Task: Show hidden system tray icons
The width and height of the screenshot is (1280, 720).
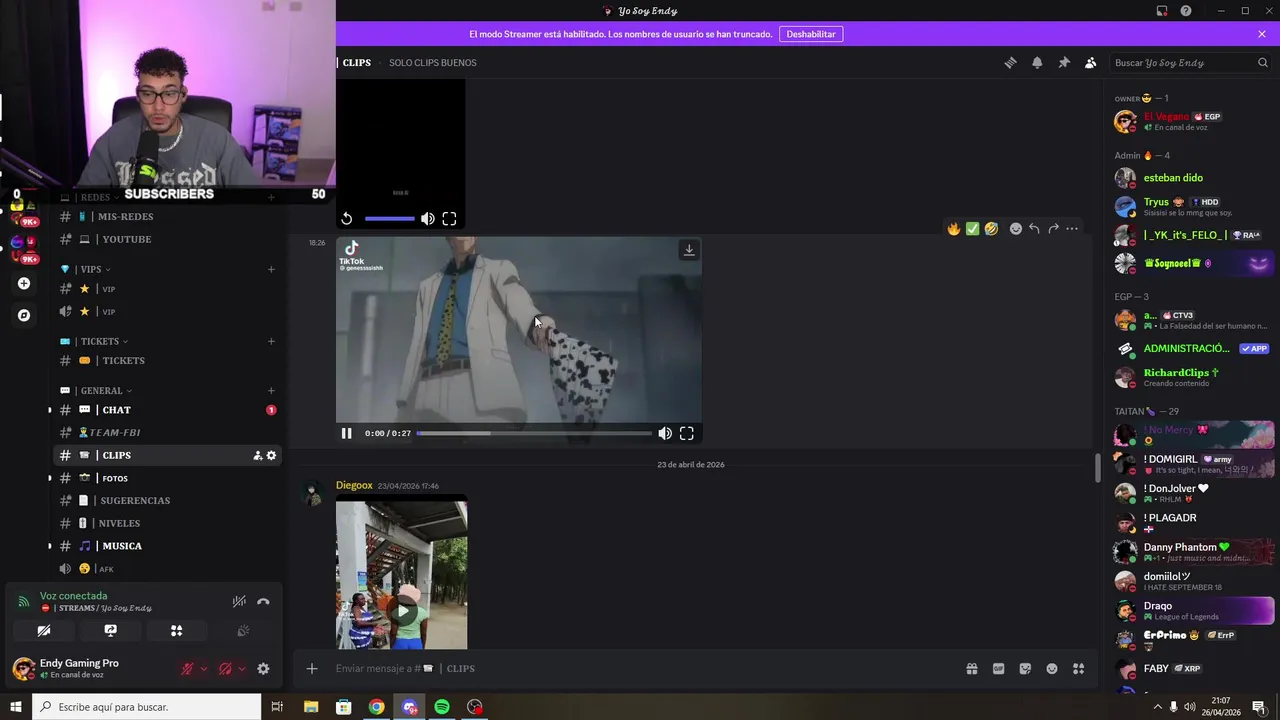Action: click(x=1158, y=707)
